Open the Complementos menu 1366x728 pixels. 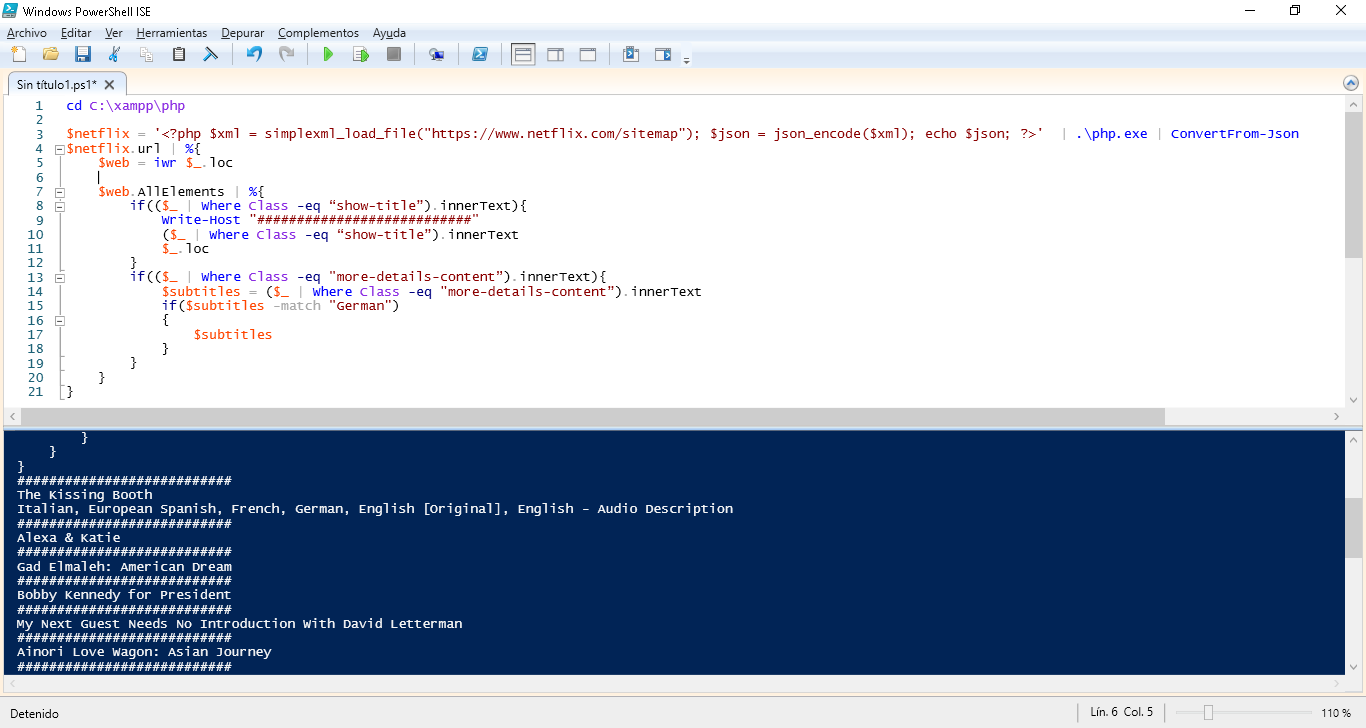coord(318,33)
